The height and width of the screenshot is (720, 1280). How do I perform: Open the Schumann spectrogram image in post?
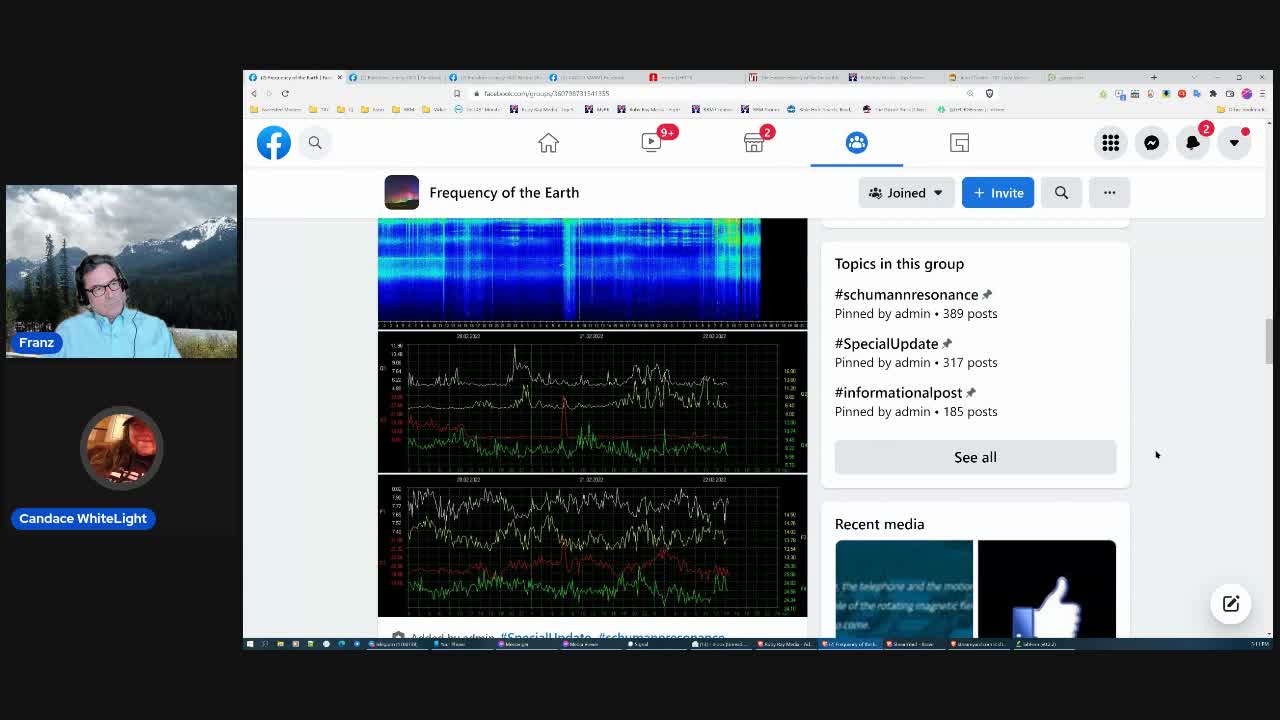click(592, 272)
